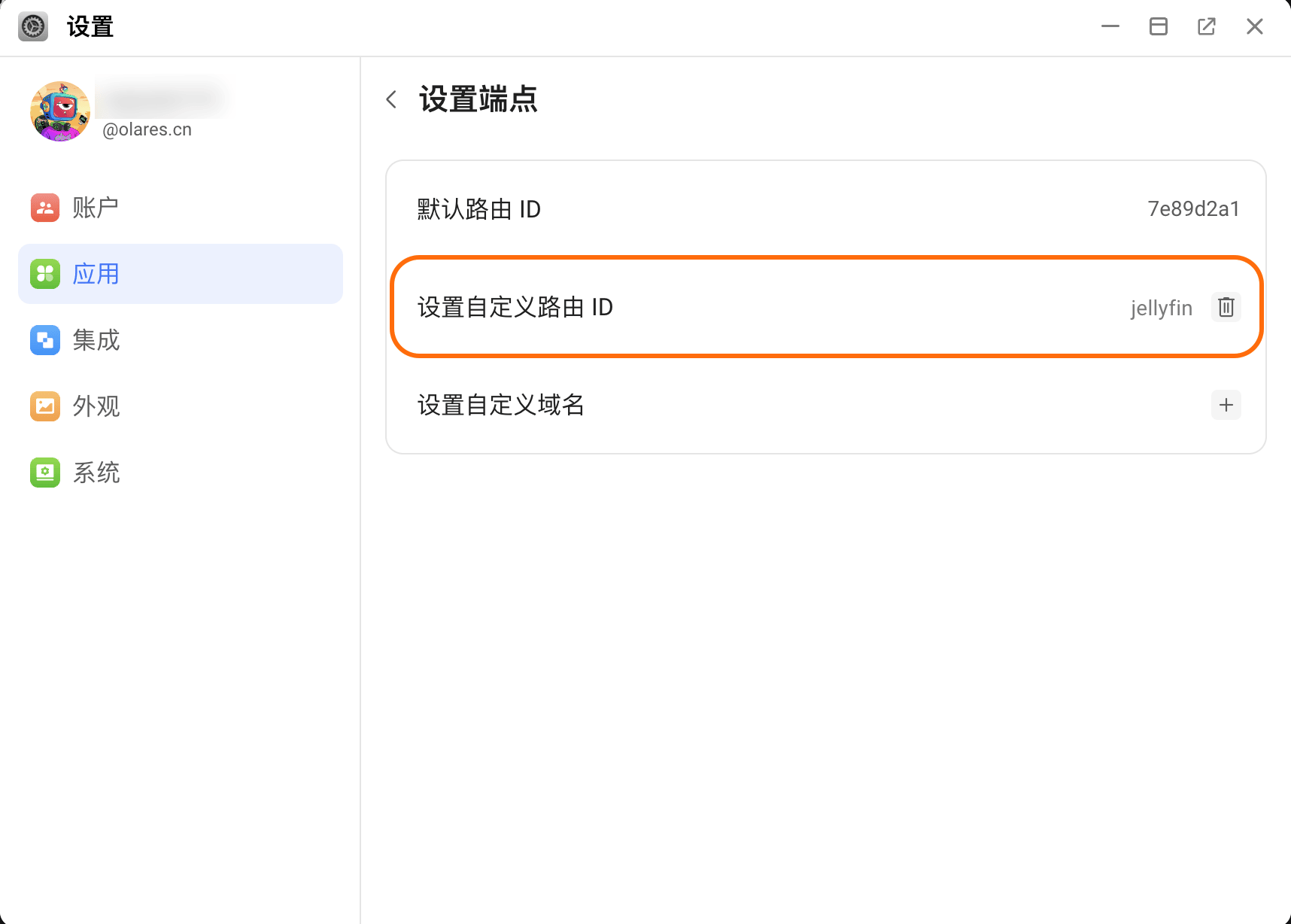Screen dimensions: 1291x924
Task: Open app in external window via icon
Action: point(1206,26)
